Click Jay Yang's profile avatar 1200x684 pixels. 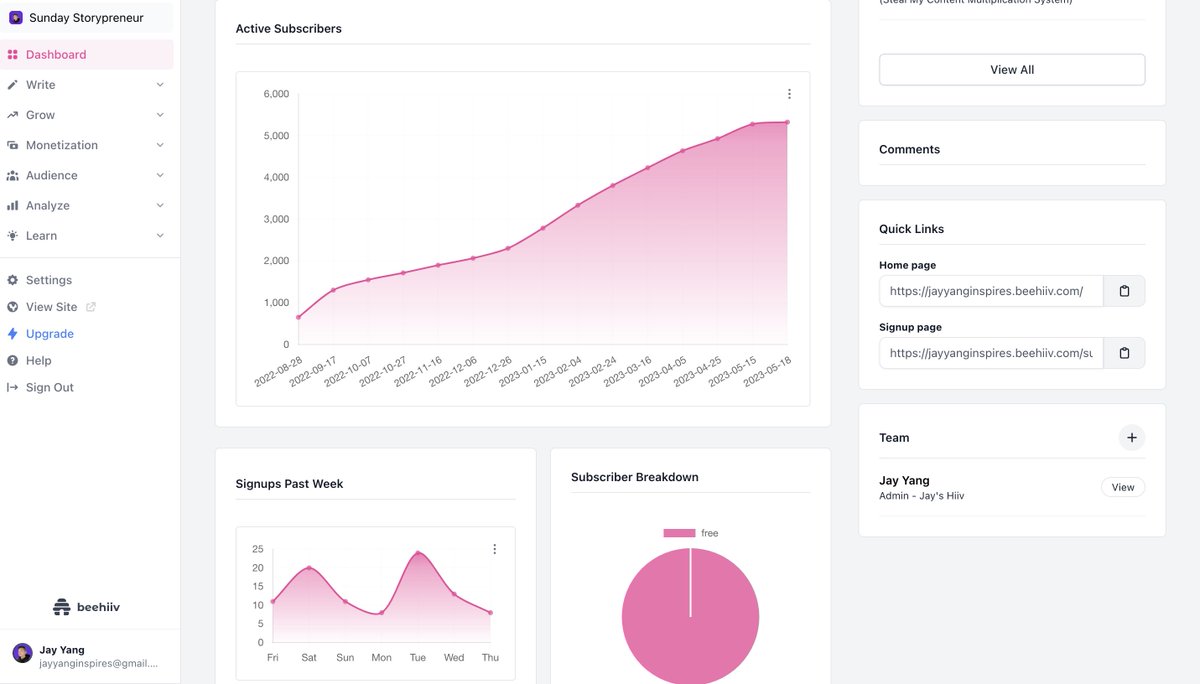pyautogui.click(x=22, y=653)
